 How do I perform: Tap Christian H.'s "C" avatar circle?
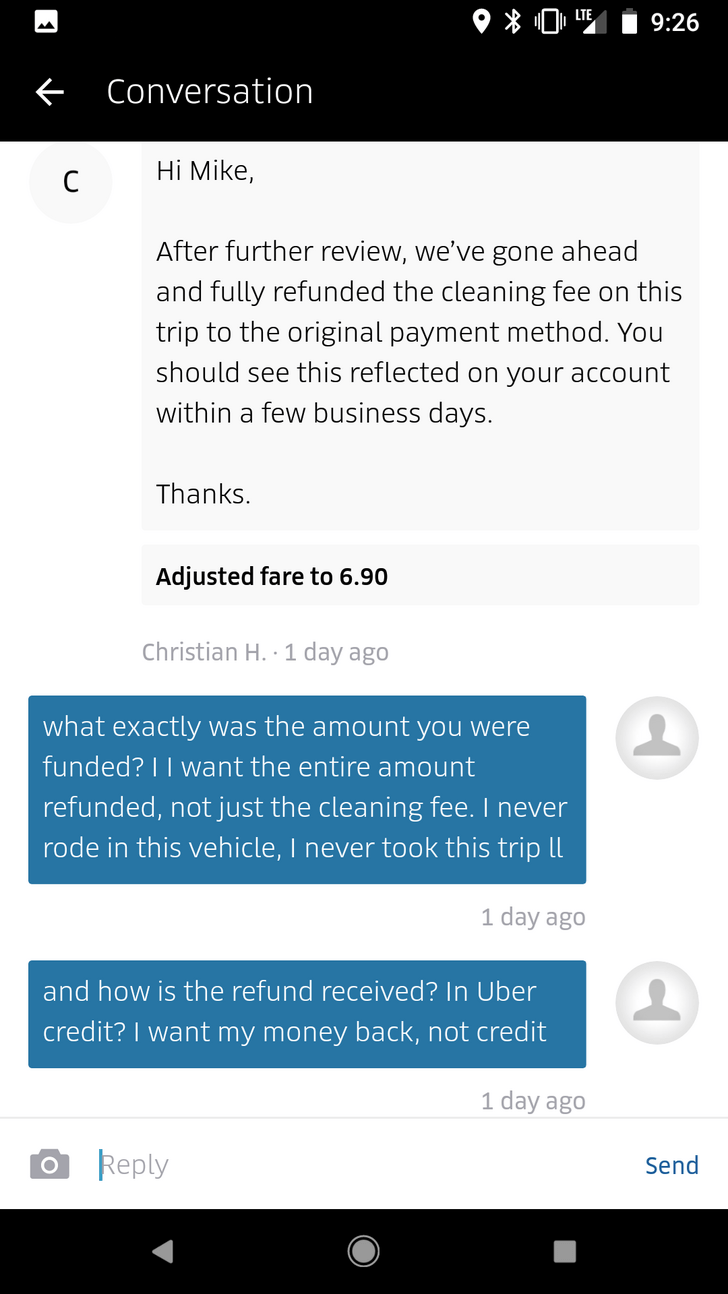70,182
